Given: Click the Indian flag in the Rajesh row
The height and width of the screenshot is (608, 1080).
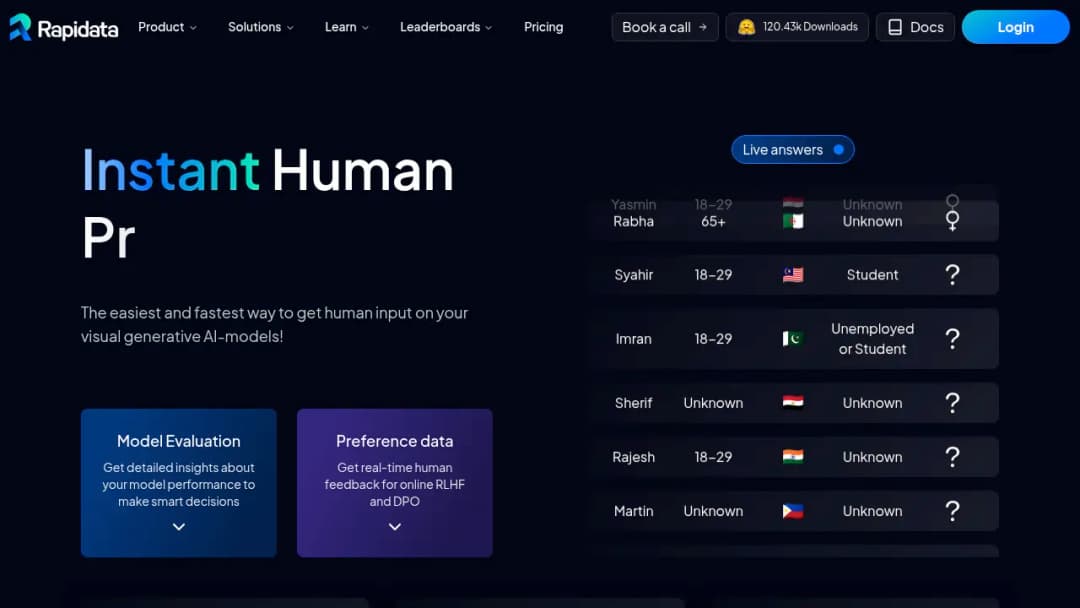Looking at the screenshot, I should (x=793, y=457).
